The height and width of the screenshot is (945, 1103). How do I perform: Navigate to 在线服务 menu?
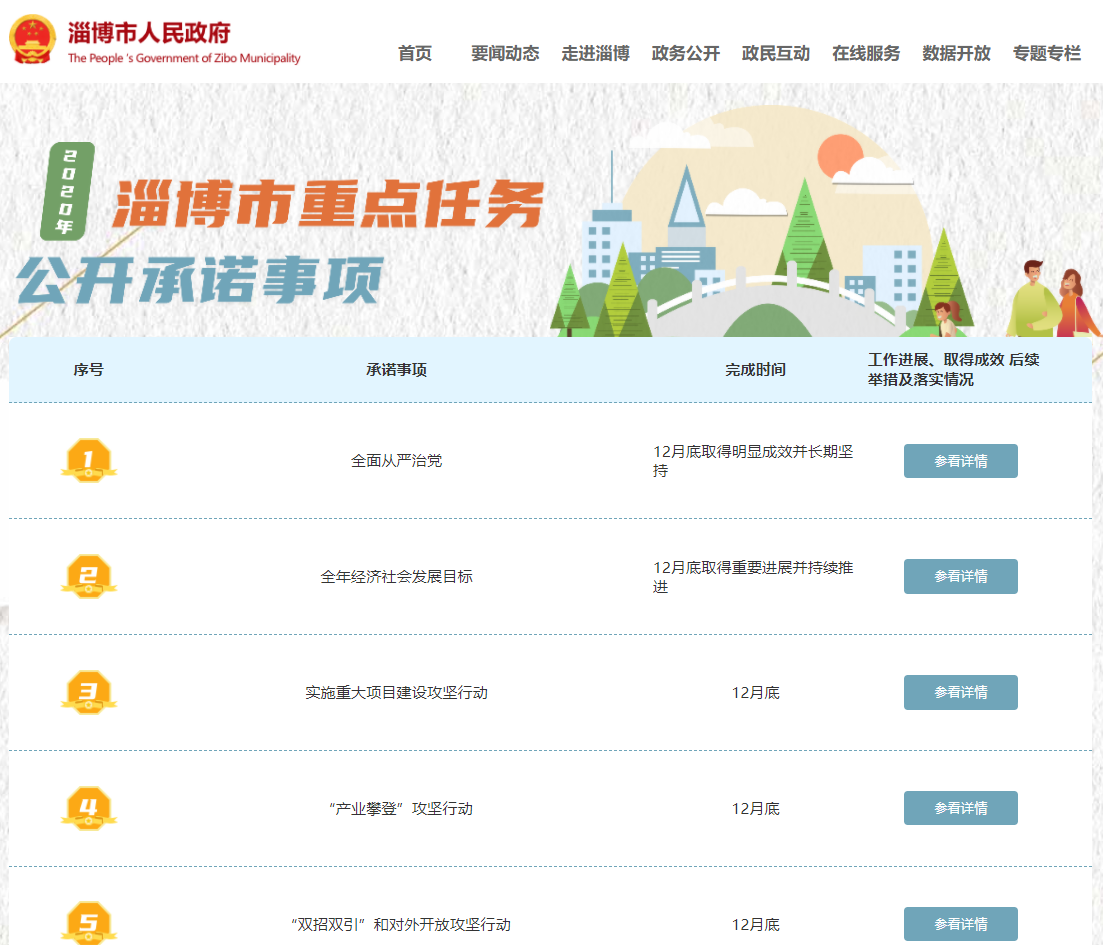[x=866, y=54]
